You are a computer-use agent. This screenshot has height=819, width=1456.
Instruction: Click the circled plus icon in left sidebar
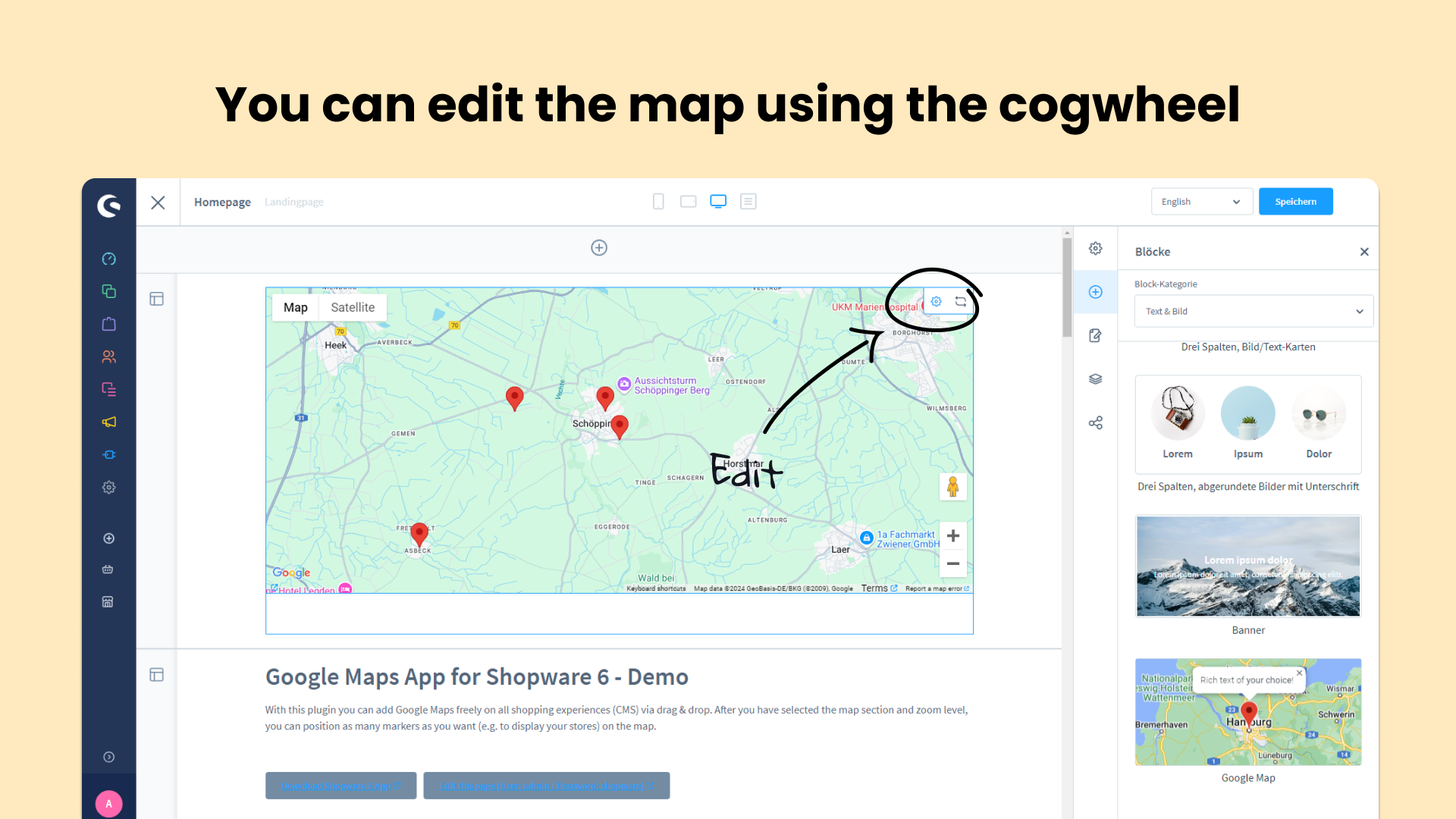click(x=108, y=538)
